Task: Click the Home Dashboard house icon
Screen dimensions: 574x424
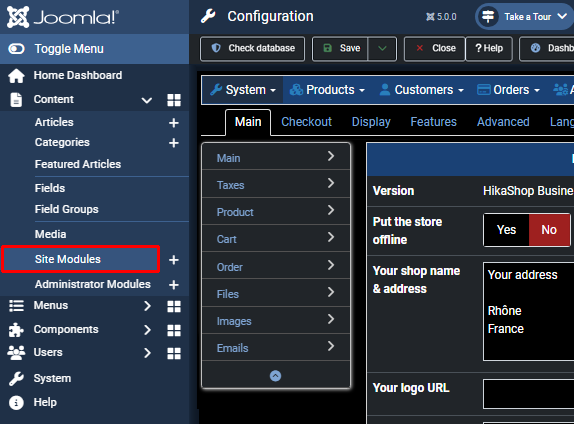Action: 16,76
